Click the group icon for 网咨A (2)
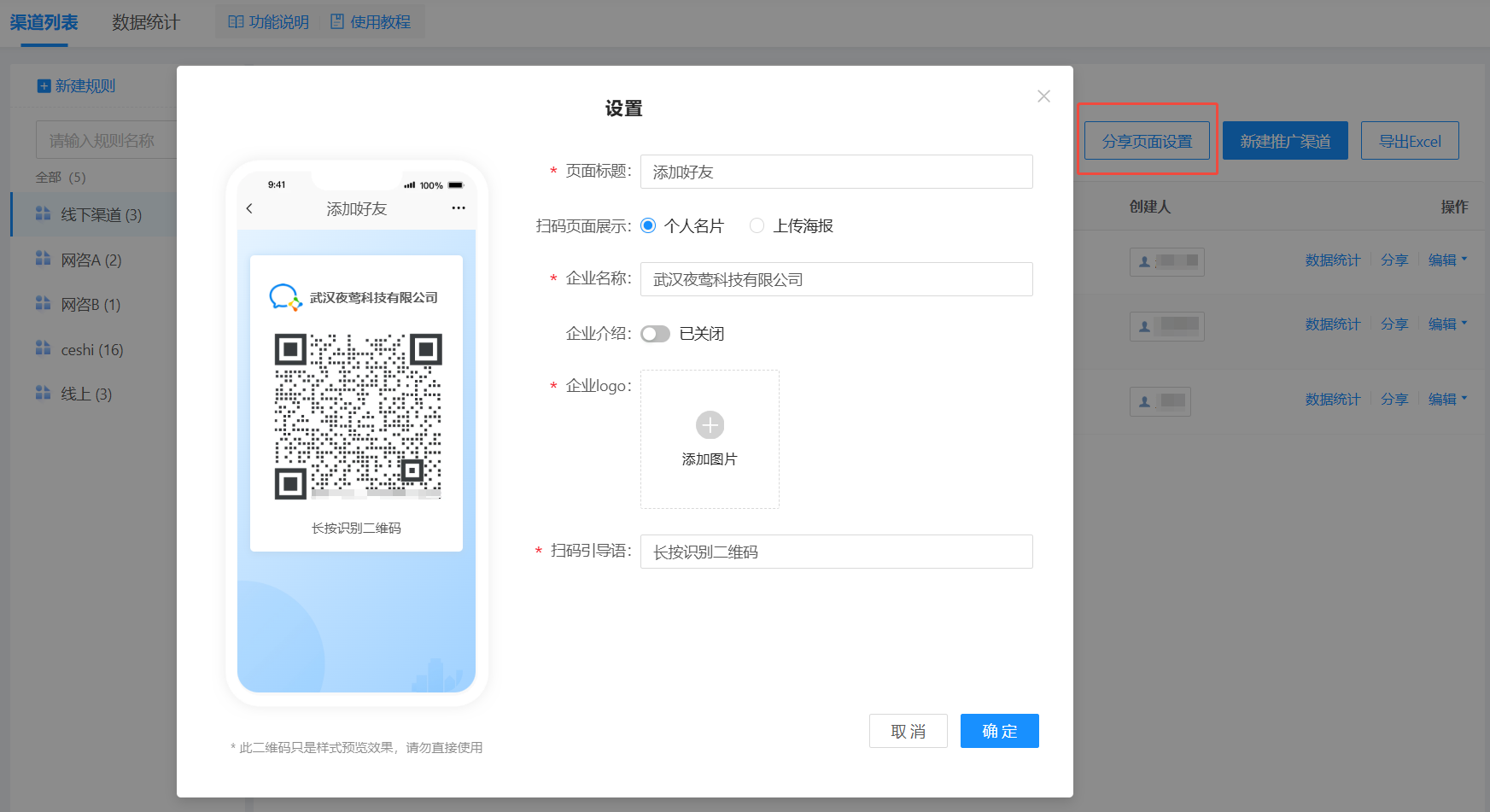Image resolution: width=1490 pixels, height=812 pixels. click(x=43, y=258)
